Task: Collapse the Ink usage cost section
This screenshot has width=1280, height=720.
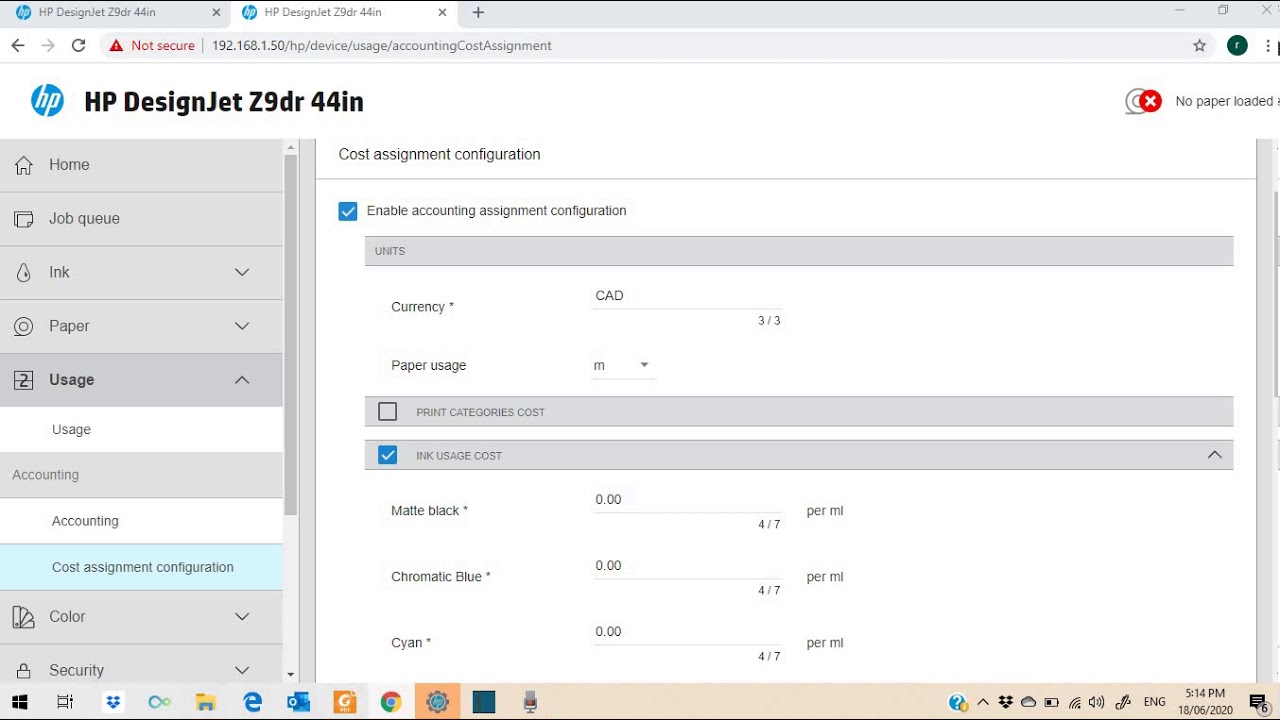Action: (1215, 455)
